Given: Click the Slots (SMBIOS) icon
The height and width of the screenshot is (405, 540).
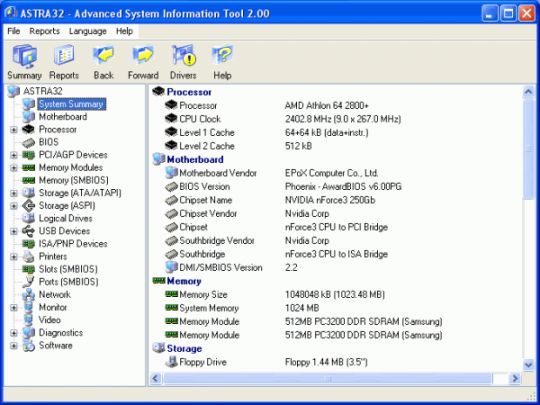Looking at the screenshot, I should click(29, 269).
